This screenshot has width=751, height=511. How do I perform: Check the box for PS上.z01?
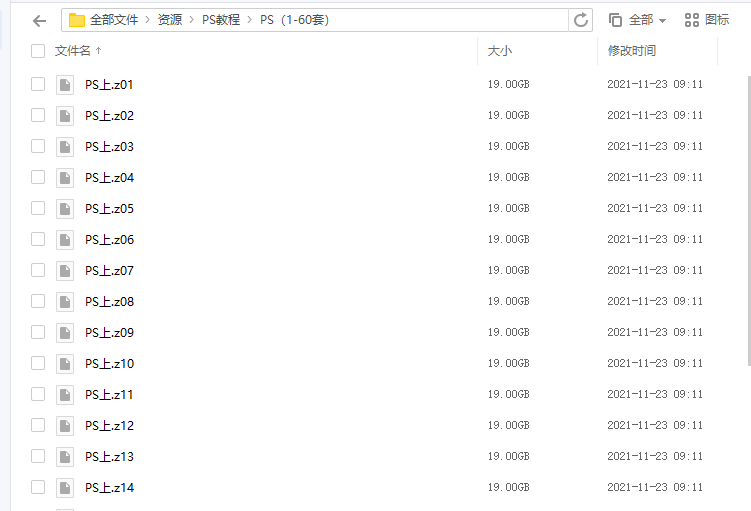pyautogui.click(x=38, y=84)
